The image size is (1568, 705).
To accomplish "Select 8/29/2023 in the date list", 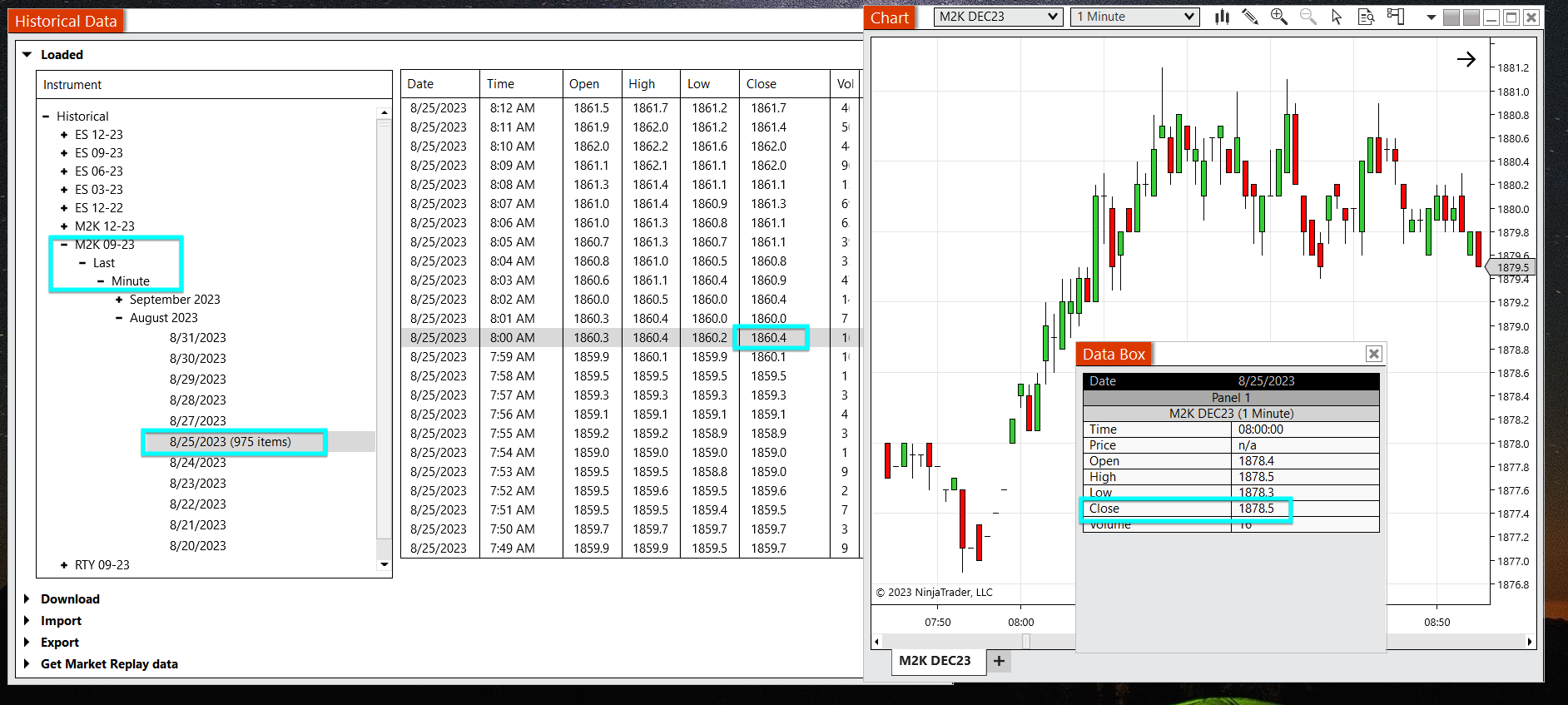I will click(x=198, y=380).
